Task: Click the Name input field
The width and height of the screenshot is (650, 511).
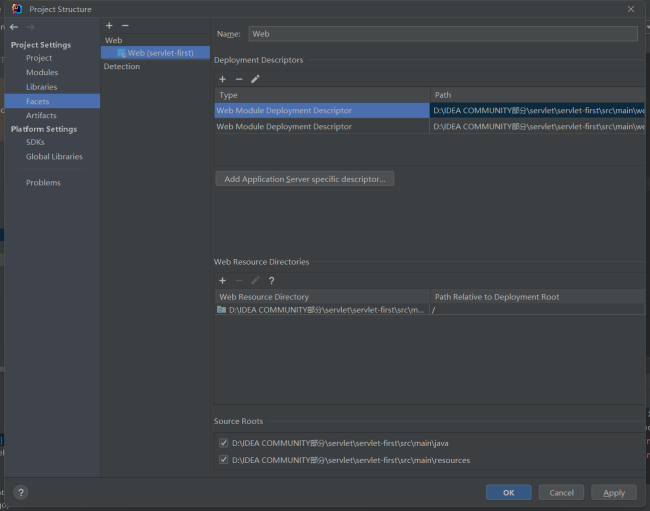Action: (x=442, y=34)
